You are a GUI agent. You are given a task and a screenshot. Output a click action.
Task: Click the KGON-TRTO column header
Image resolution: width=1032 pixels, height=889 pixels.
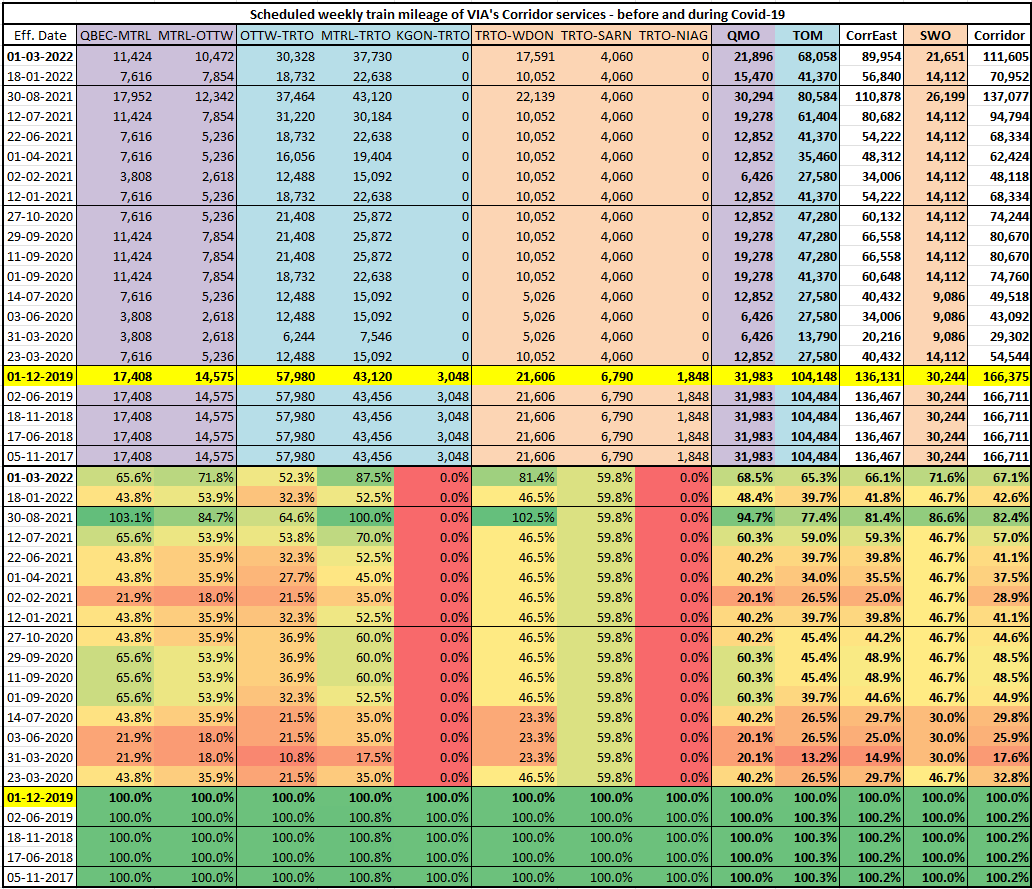(x=432, y=35)
